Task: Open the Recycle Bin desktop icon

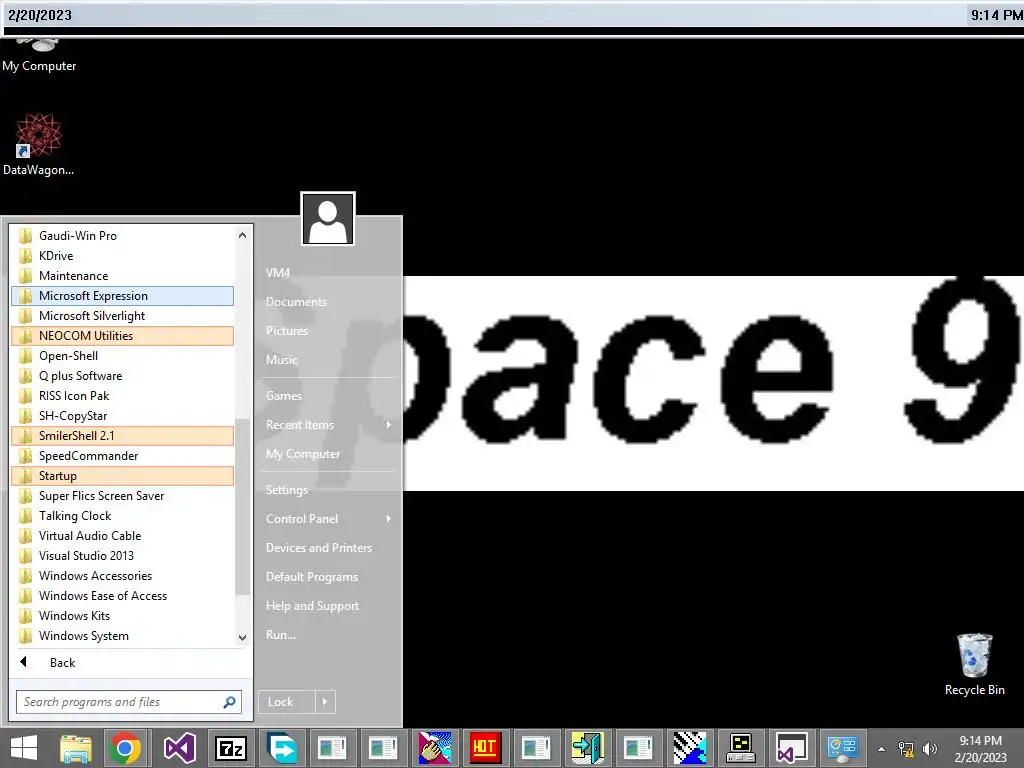Action: [974, 665]
